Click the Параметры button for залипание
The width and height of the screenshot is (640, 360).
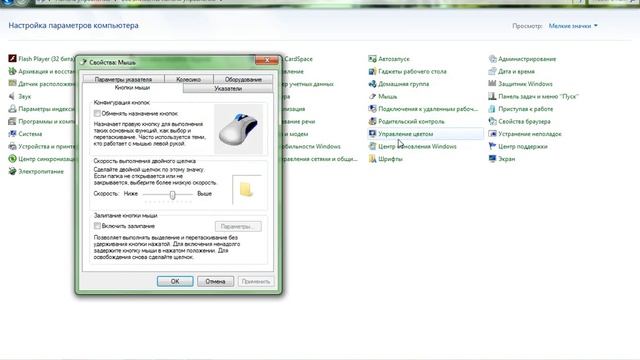click(238, 226)
